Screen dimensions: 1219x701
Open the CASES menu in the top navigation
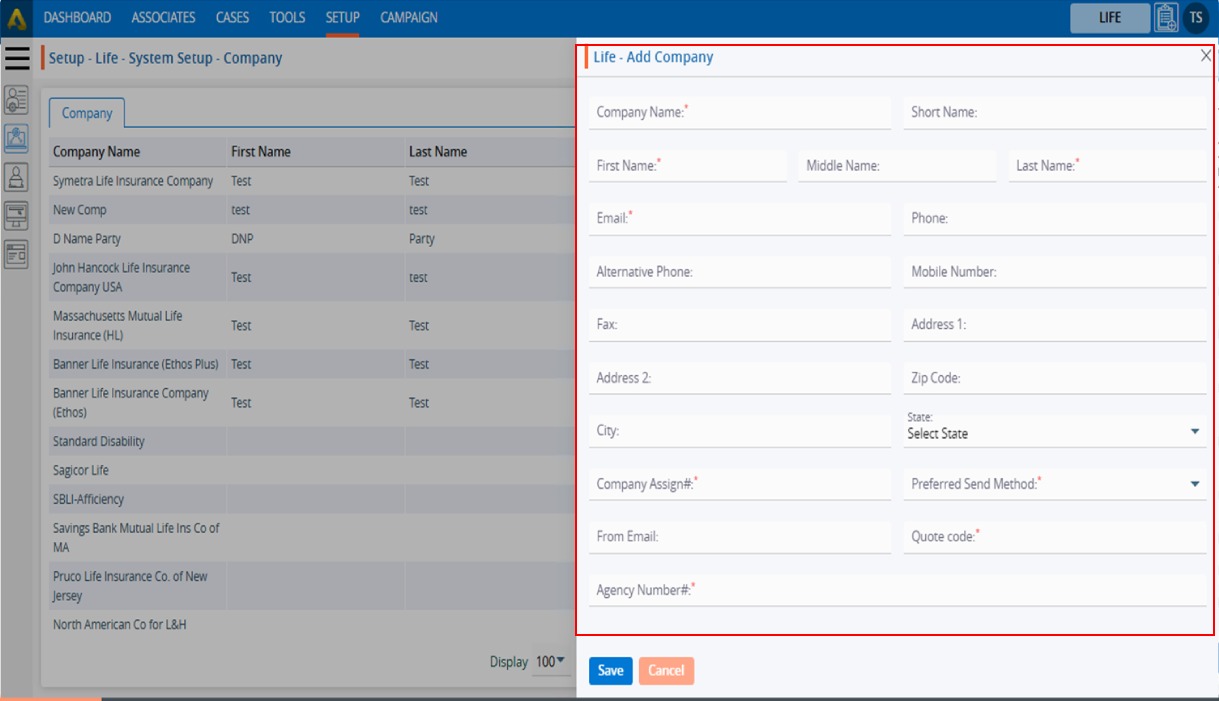point(232,18)
